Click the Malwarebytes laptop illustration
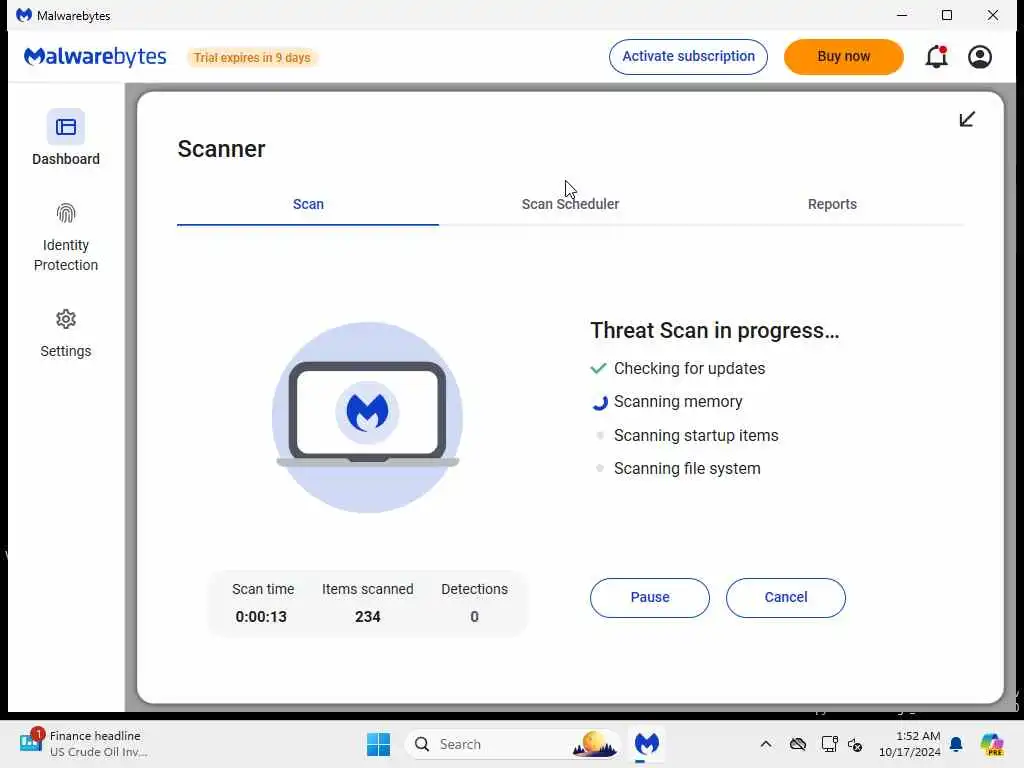This screenshot has width=1024, height=768. click(368, 417)
